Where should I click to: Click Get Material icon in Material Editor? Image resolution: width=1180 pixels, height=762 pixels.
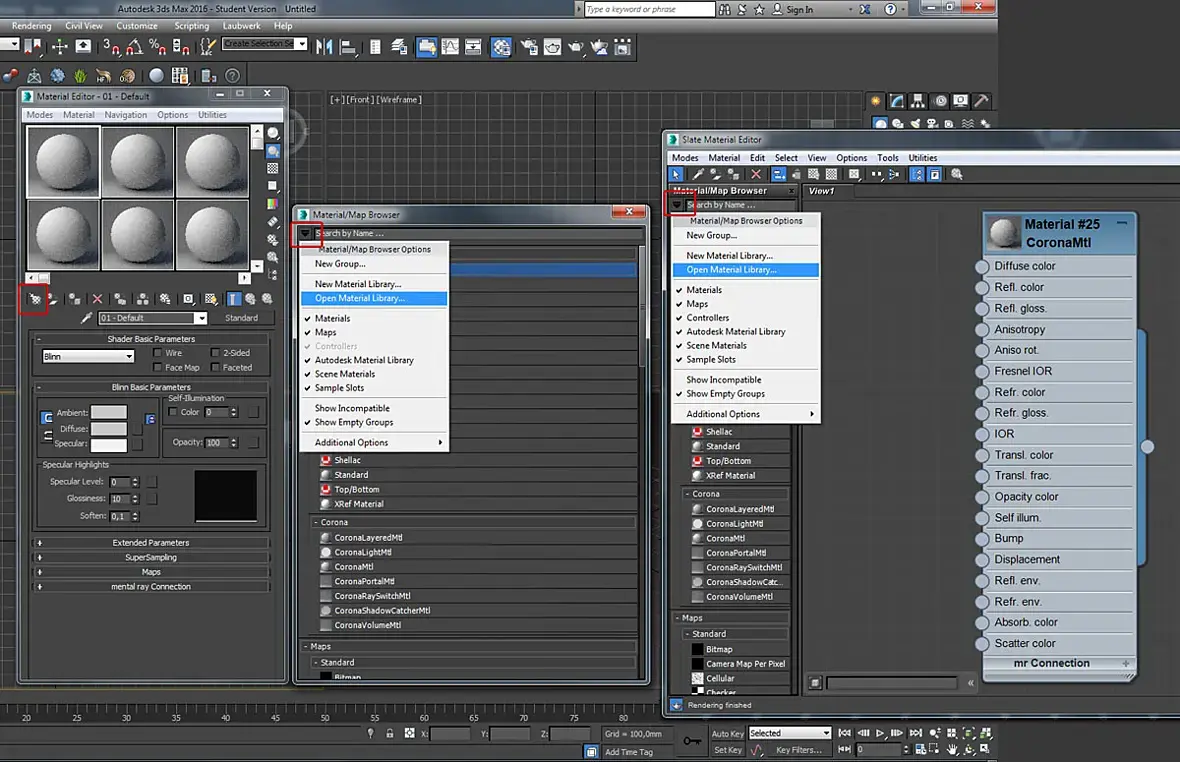35,298
